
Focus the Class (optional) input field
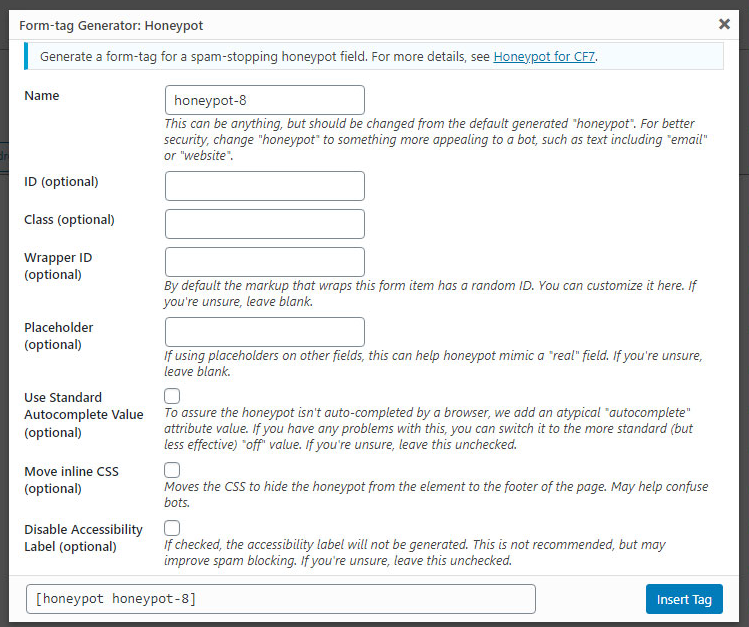[x=265, y=224]
